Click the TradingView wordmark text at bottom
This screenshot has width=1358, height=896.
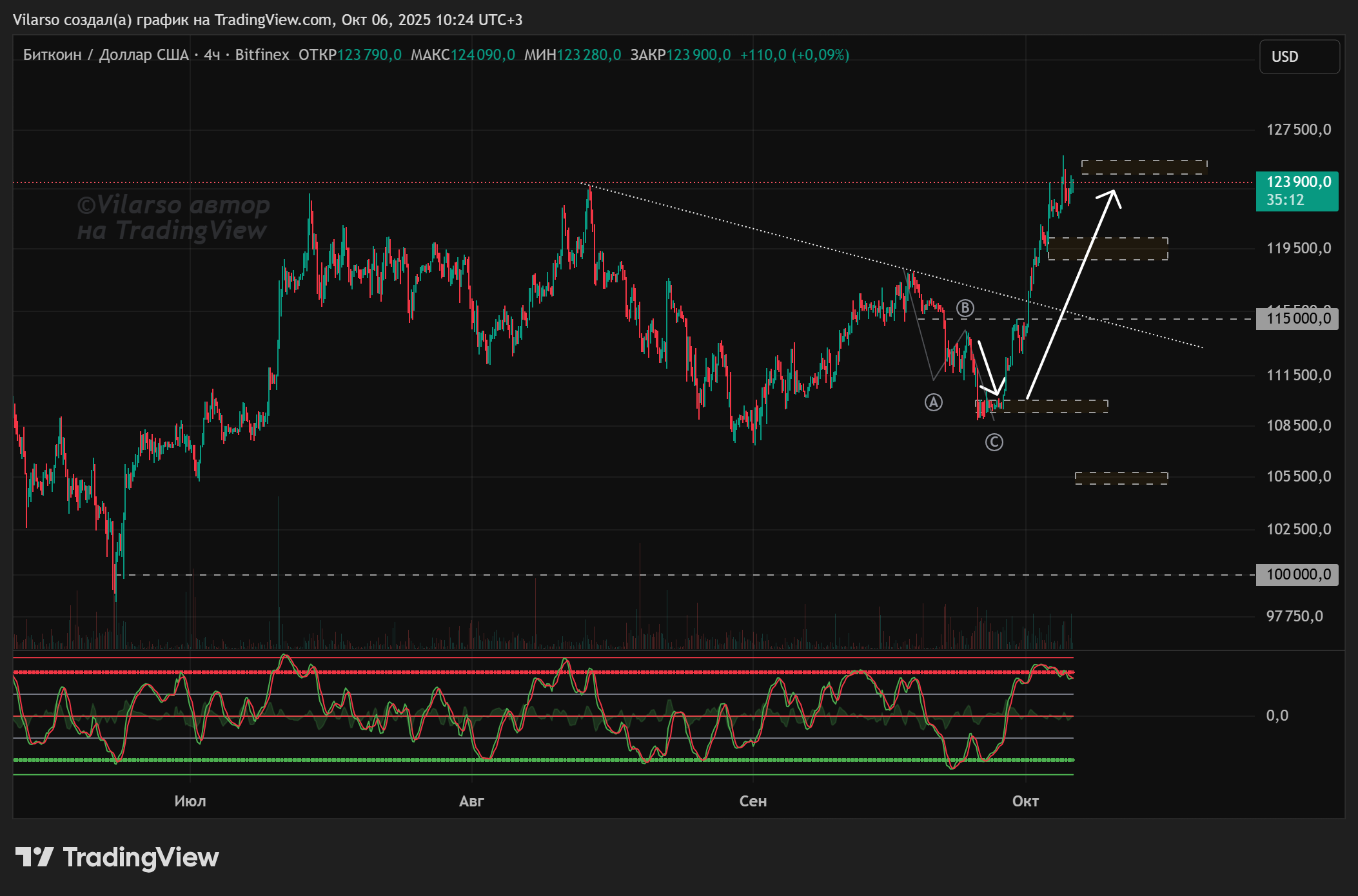[x=141, y=857]
